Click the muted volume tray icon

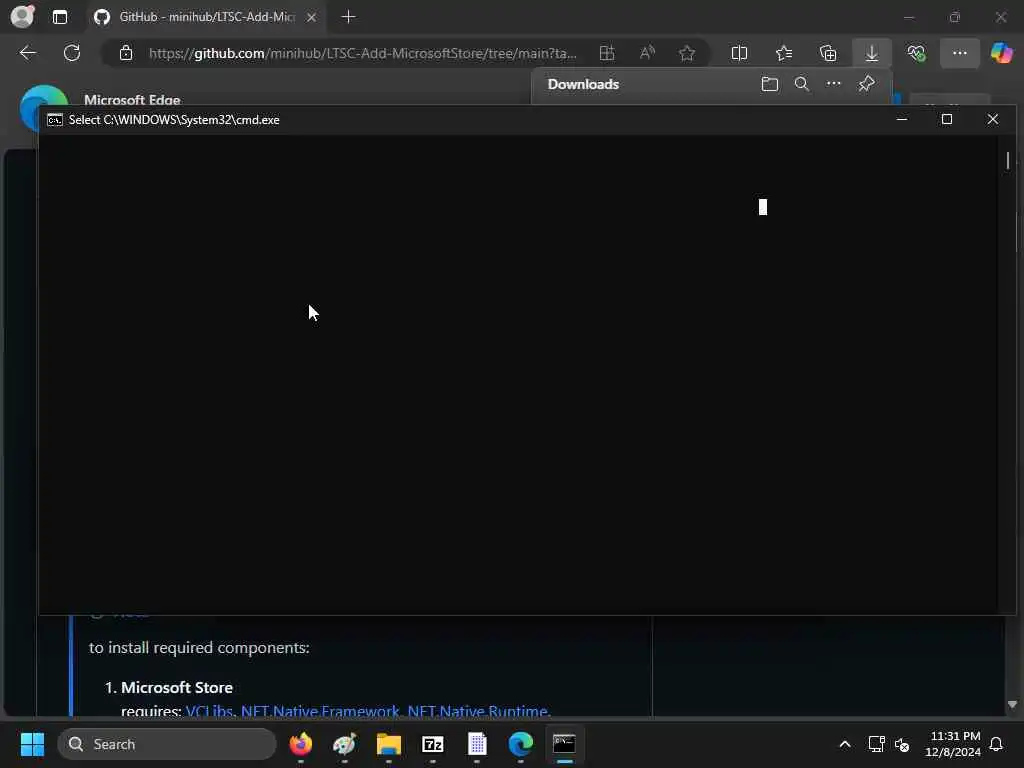point(902,744)
